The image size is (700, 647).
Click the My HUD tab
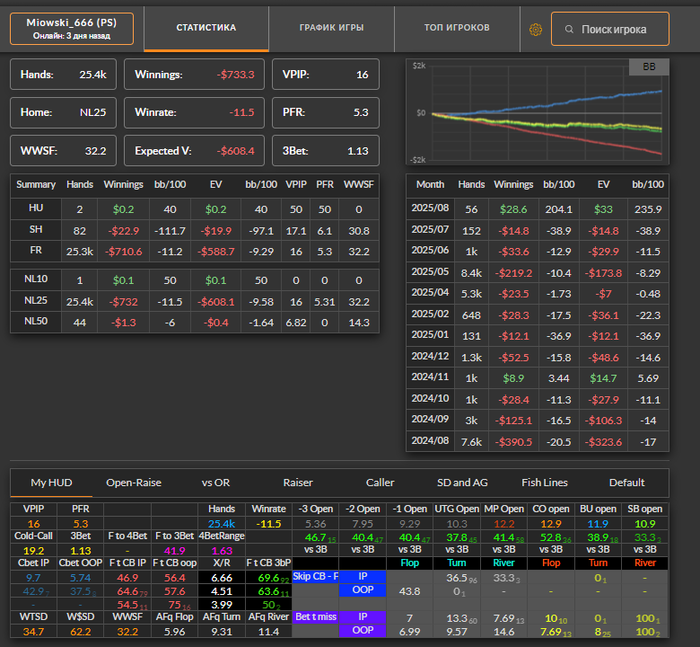(x=51, y=482)
